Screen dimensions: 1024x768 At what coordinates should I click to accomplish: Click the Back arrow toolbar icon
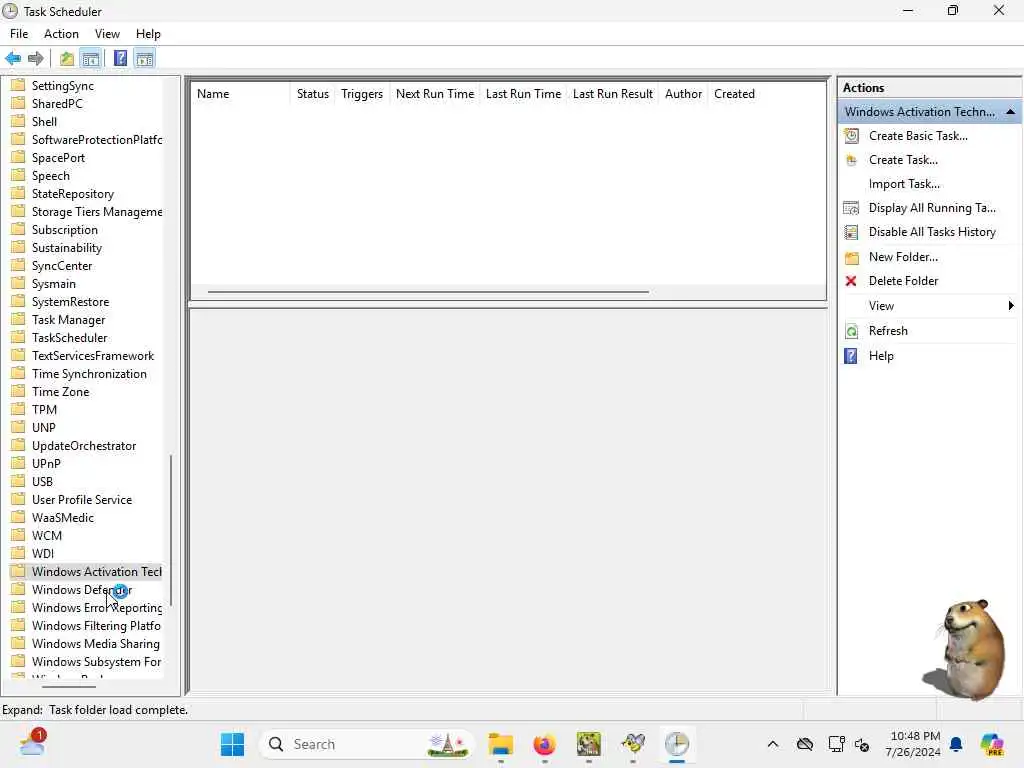12,58
